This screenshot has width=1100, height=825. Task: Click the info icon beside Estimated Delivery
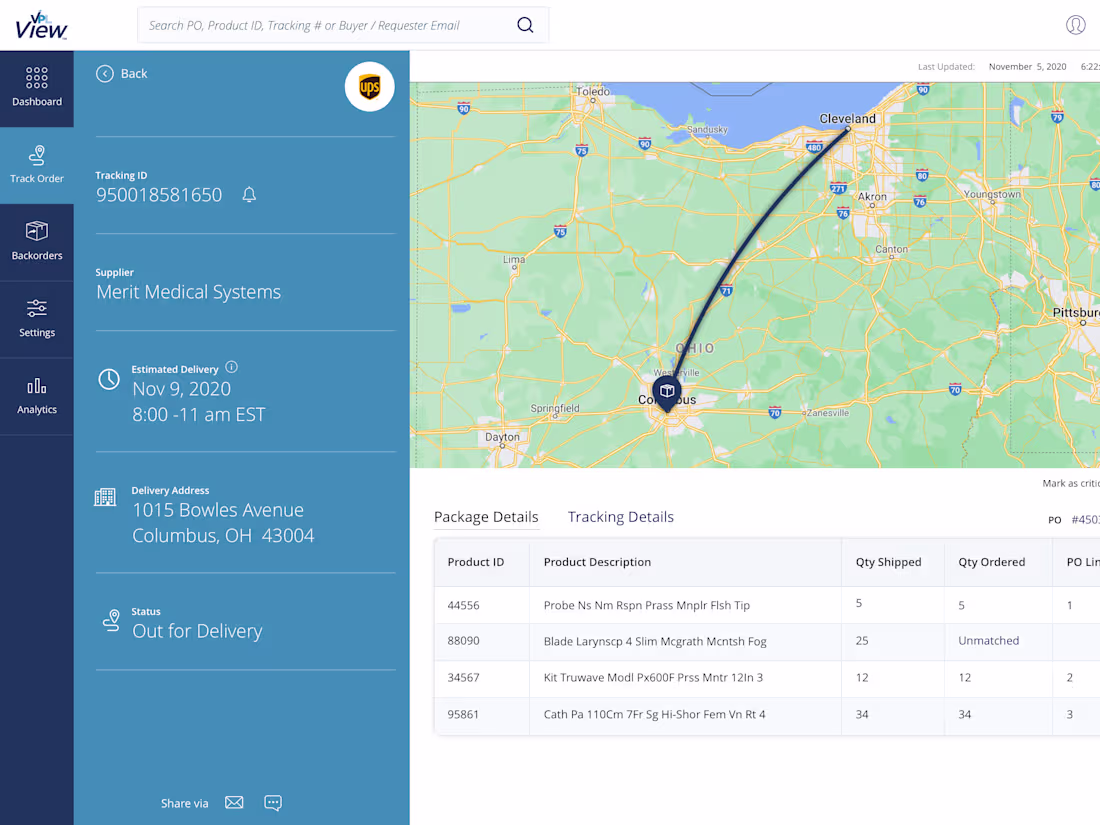(x=232, y=368)
